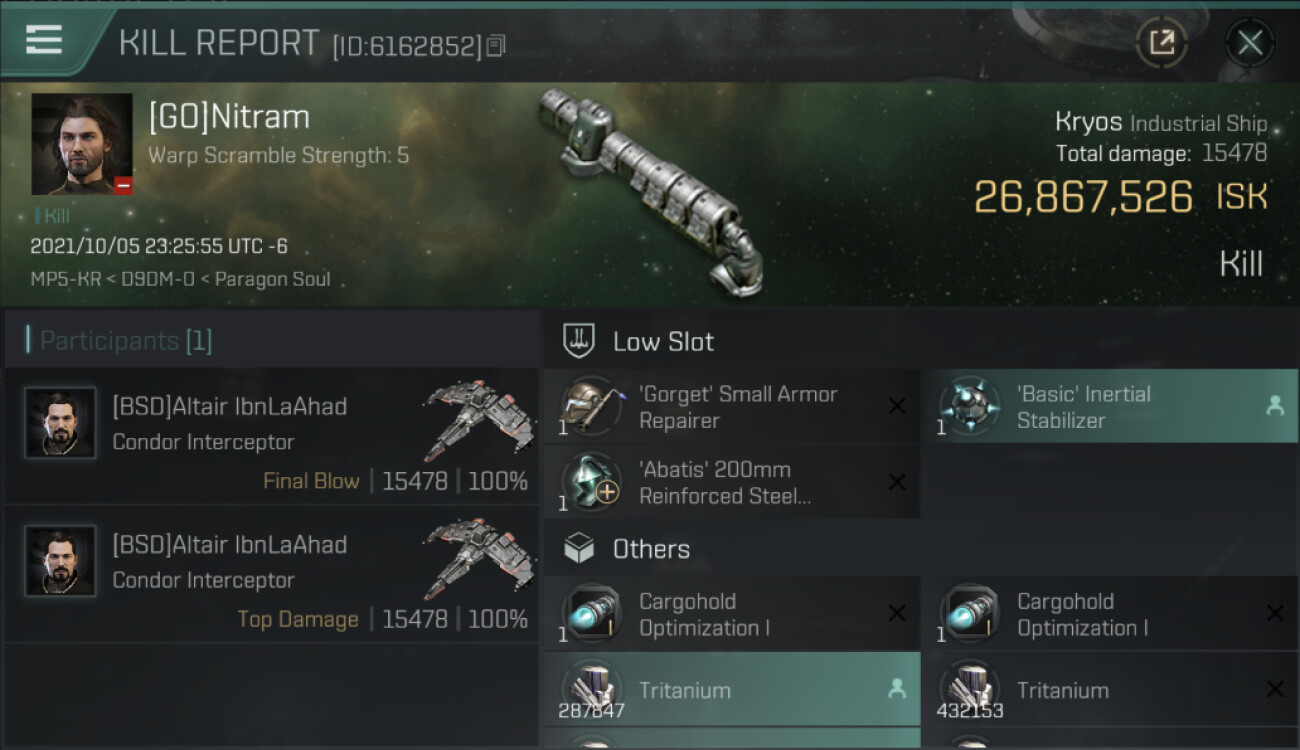Select the 'Basic' Inertial Stabilizer item
This screenshot has width=1300, height=750.
pyautogui.click(x=1110, y=406)
